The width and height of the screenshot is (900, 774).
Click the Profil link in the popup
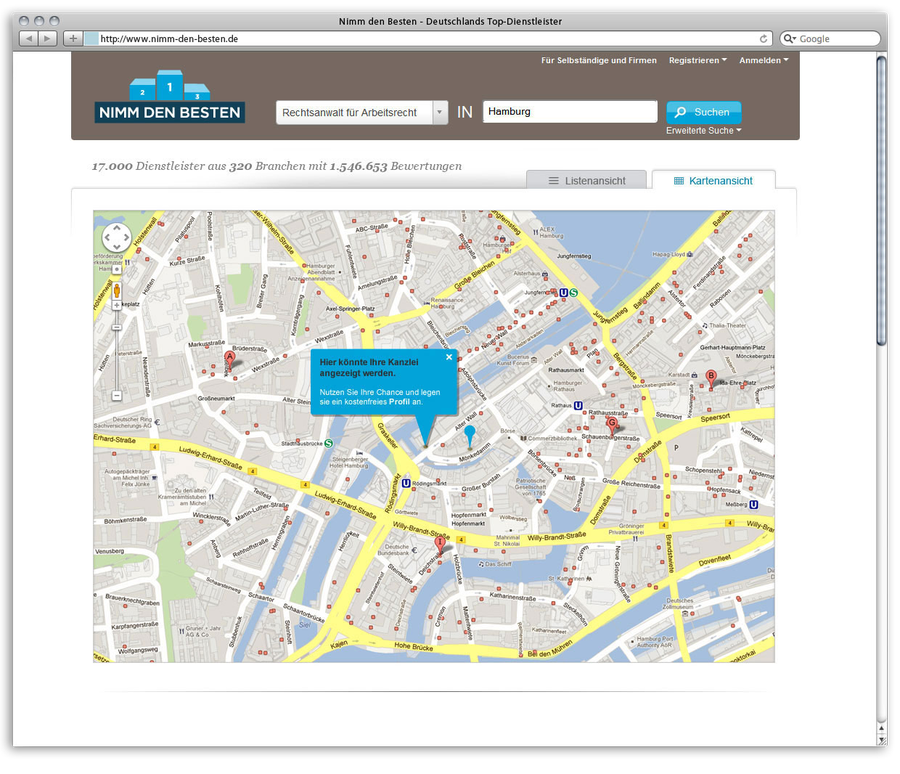399,402
